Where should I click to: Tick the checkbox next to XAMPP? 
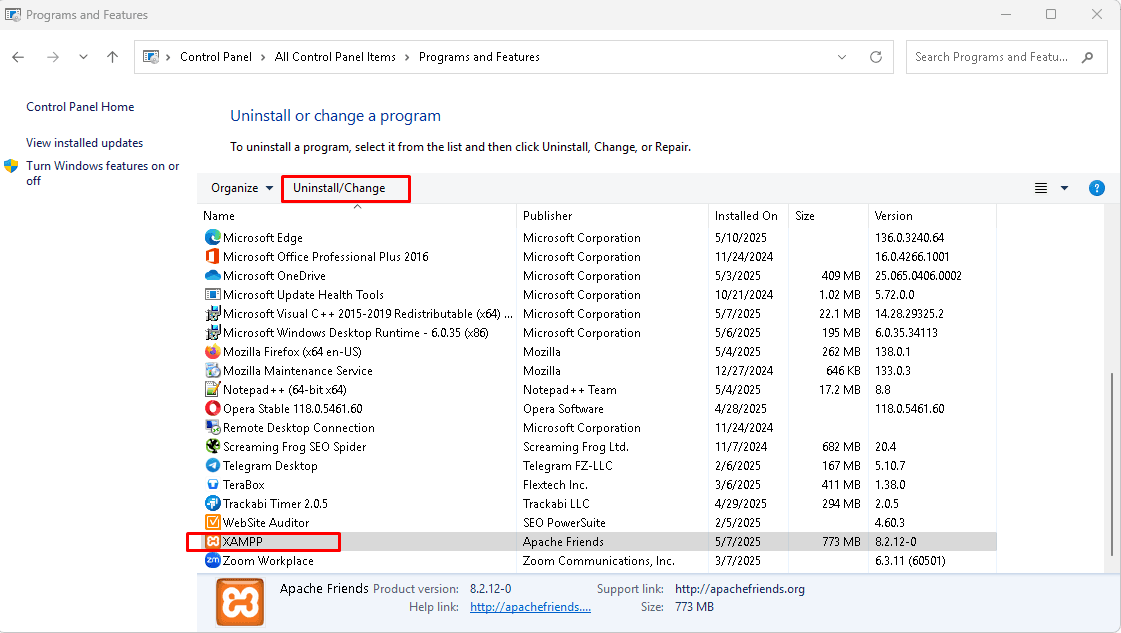197,542
